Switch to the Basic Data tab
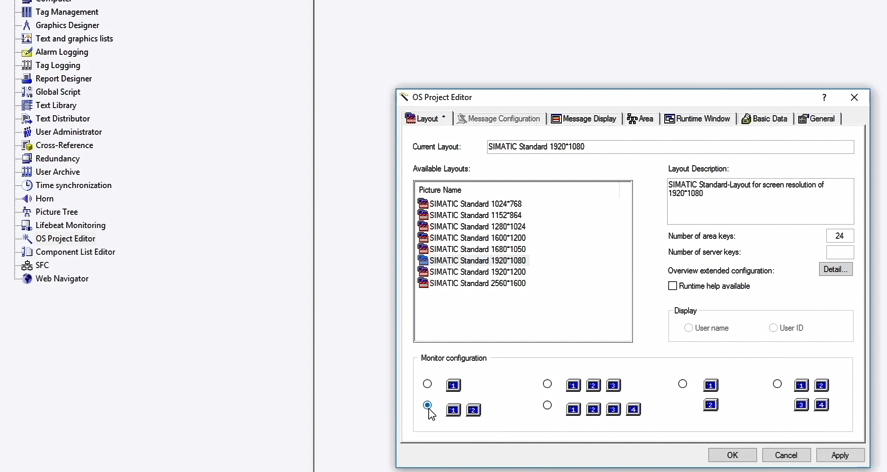This screenshot has width=887, height=472. [x=764, y=118]
